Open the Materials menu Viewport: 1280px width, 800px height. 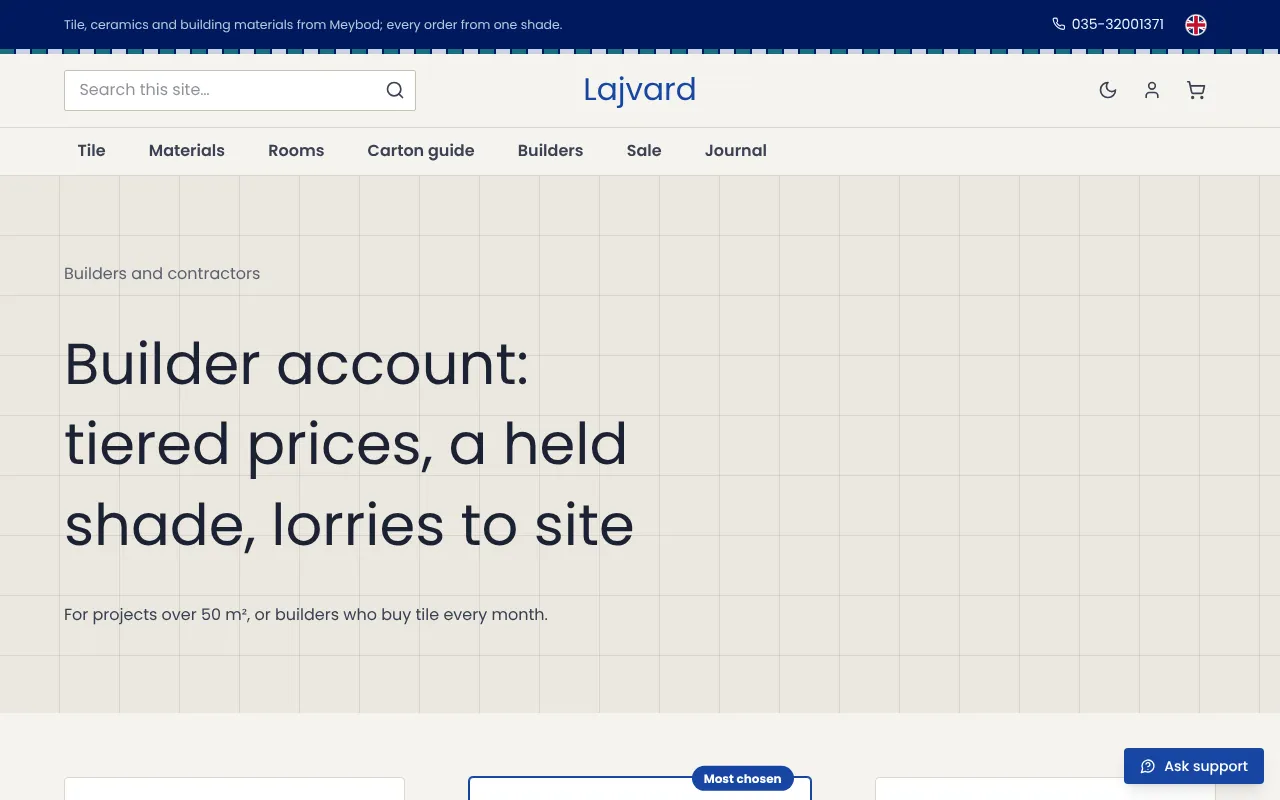[187, 151]
